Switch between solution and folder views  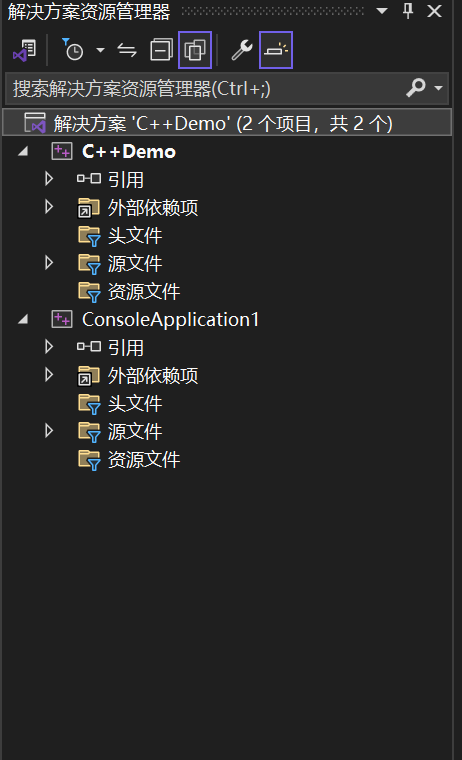[24, 50]
